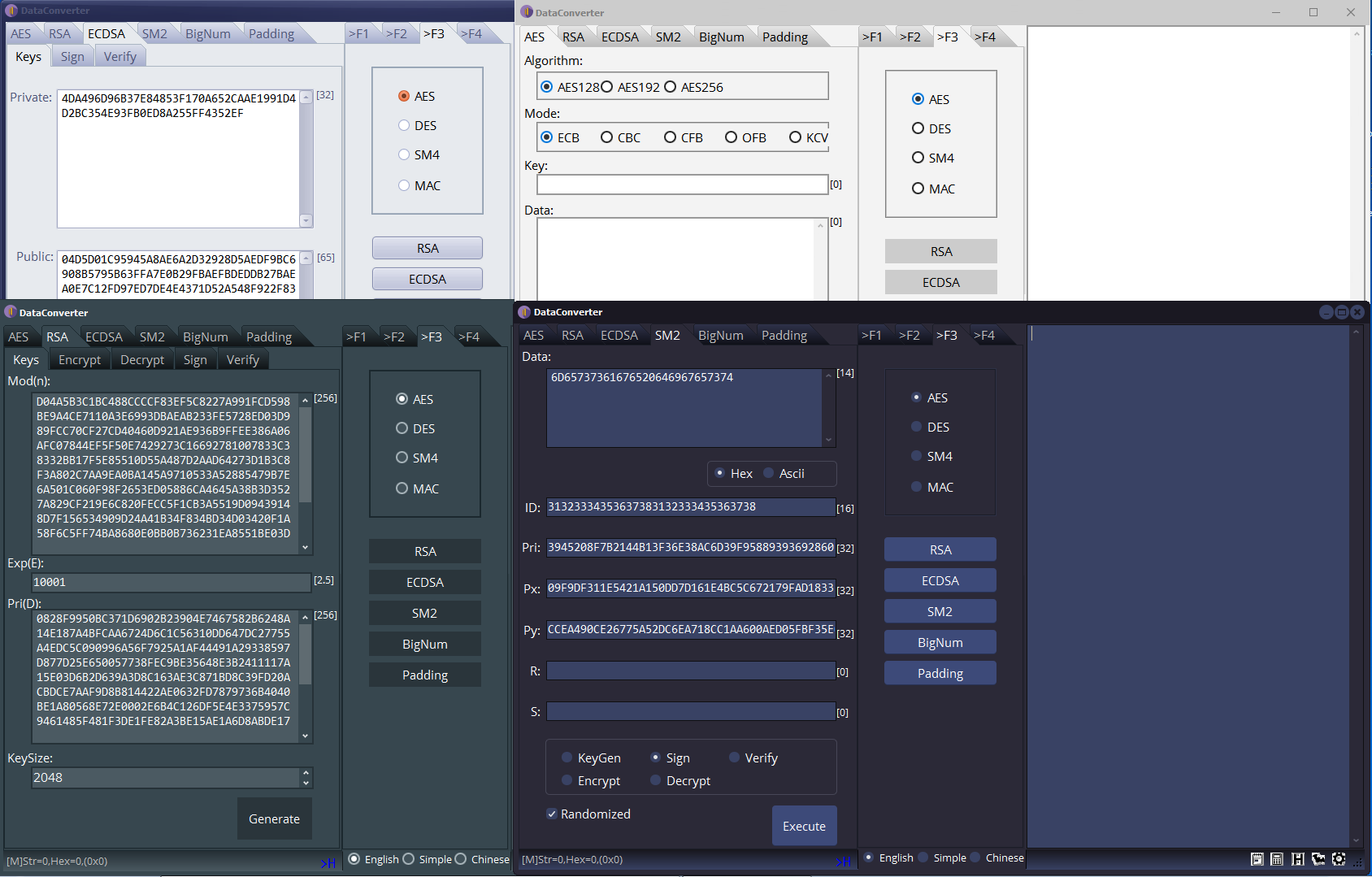
Task: Click the notepad icon in the navy window's status bar
Action: pyautogui.click(x=1257, y=859)
